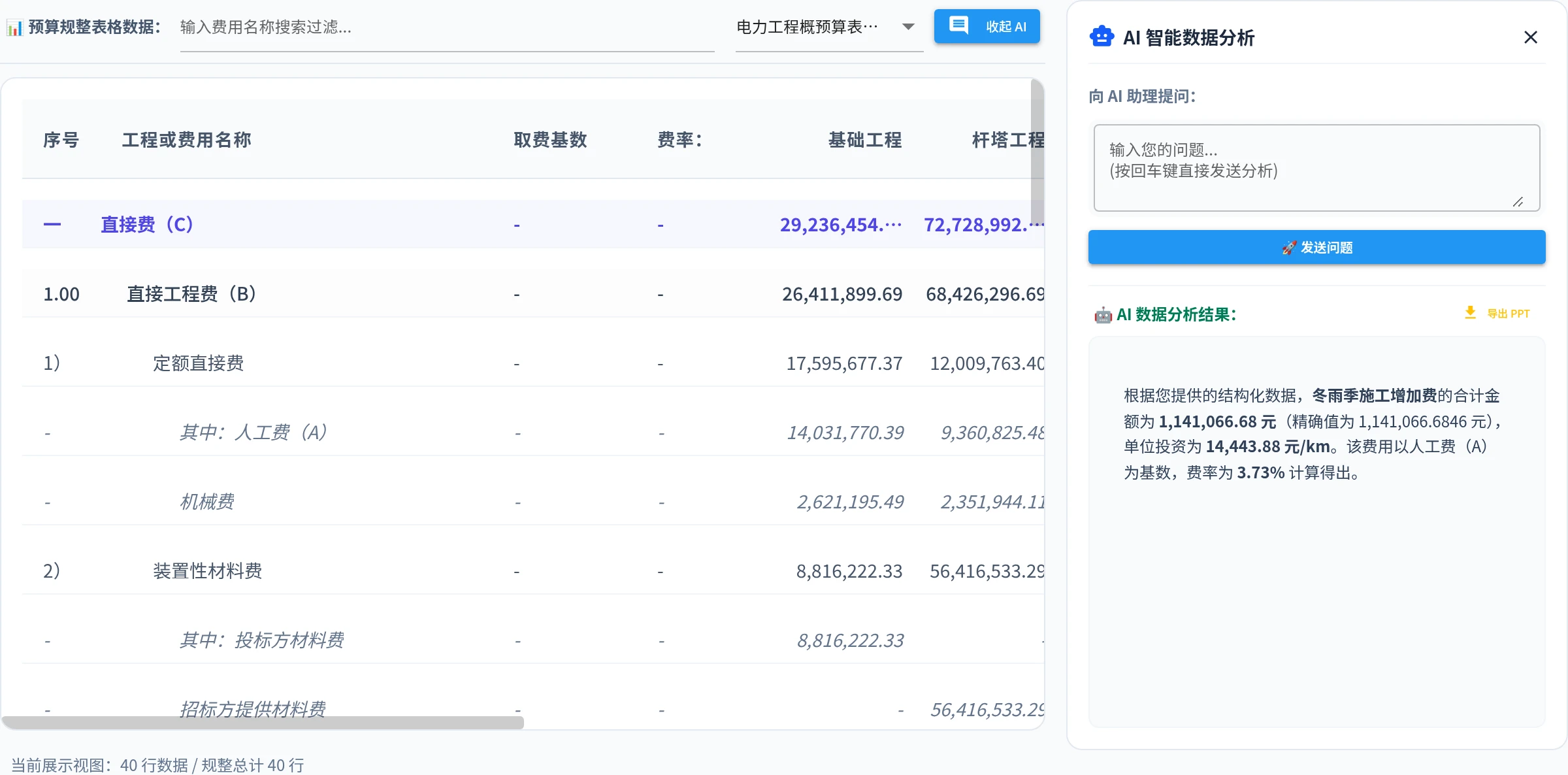Click the value 17,595,677.37
The image size is (1568, 775).
[x=844, y=363]
